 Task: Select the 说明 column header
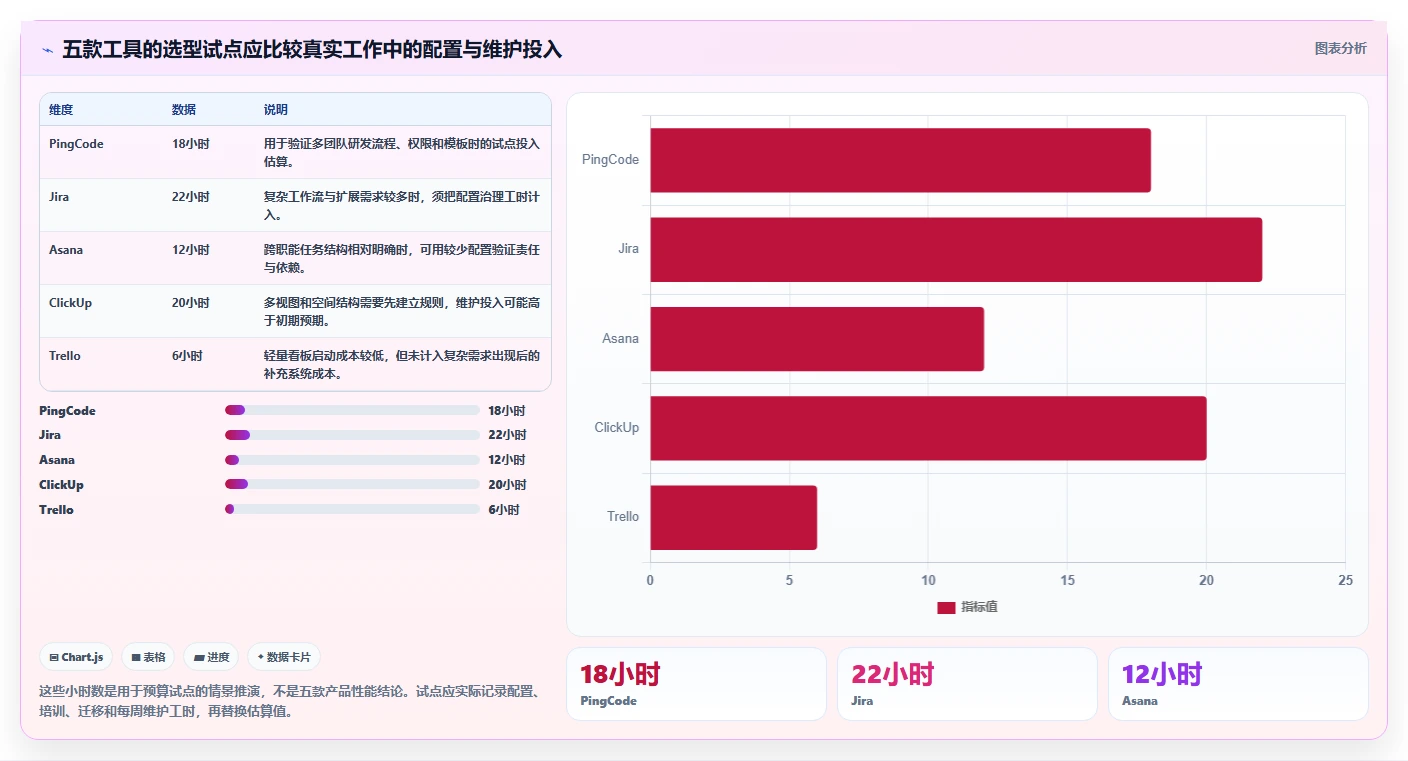(x=276, y=110)
